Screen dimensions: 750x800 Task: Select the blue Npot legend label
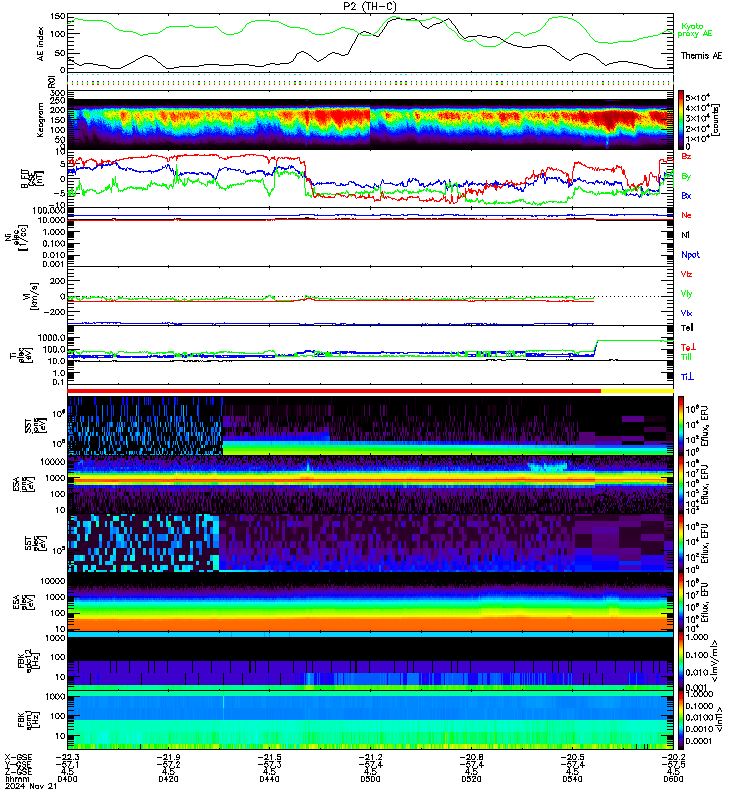coord(690,255)
